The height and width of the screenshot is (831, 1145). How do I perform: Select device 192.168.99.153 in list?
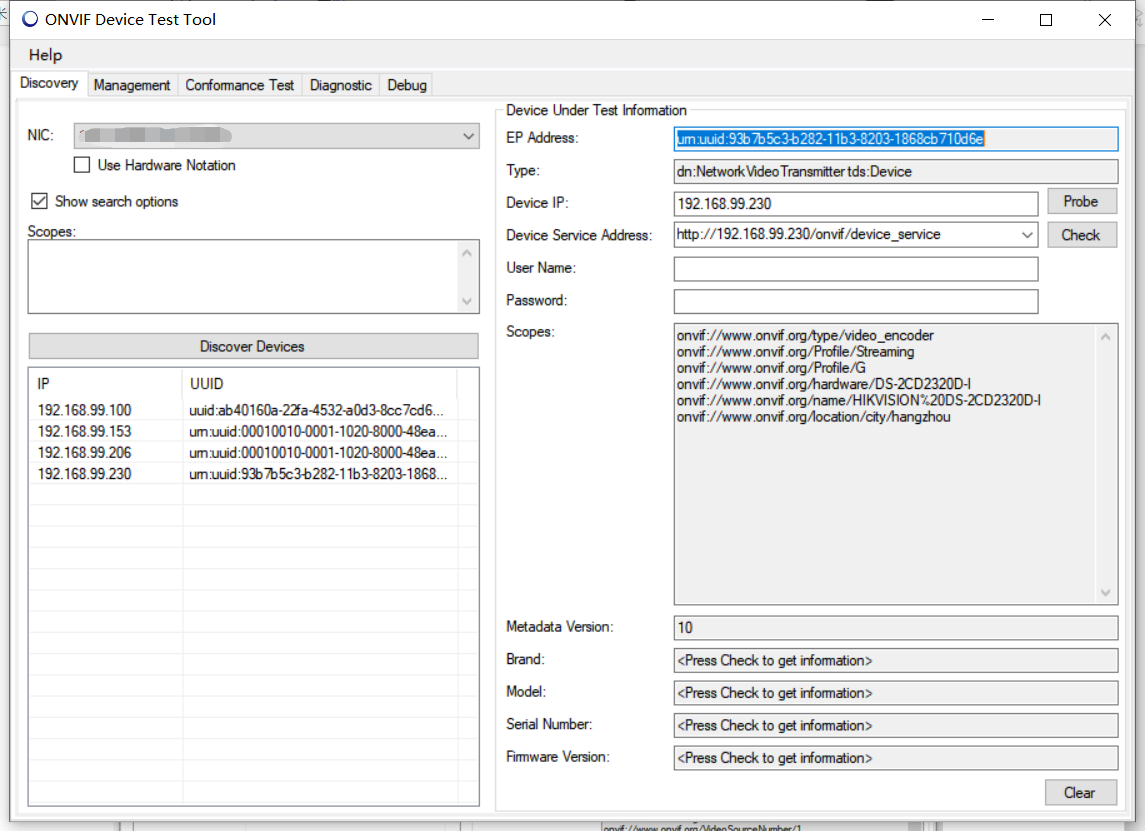(x=85, y=432)
